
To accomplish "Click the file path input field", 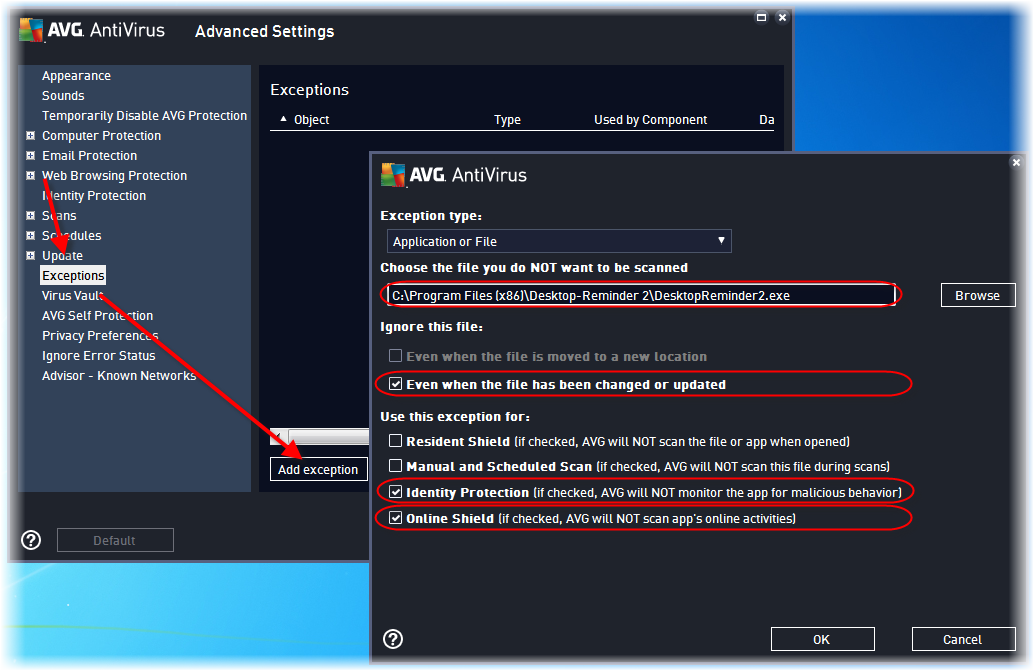I will coord(640,295).
